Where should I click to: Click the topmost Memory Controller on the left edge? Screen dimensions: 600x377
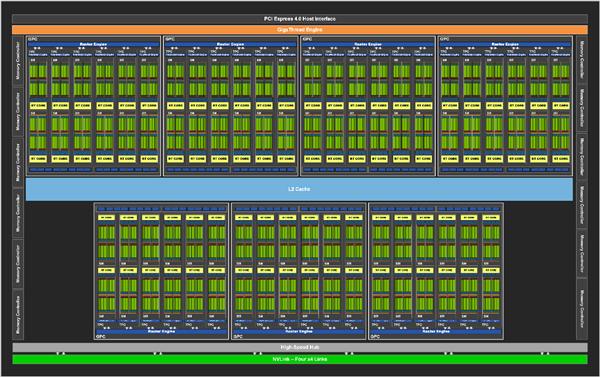tap(18, 61)
